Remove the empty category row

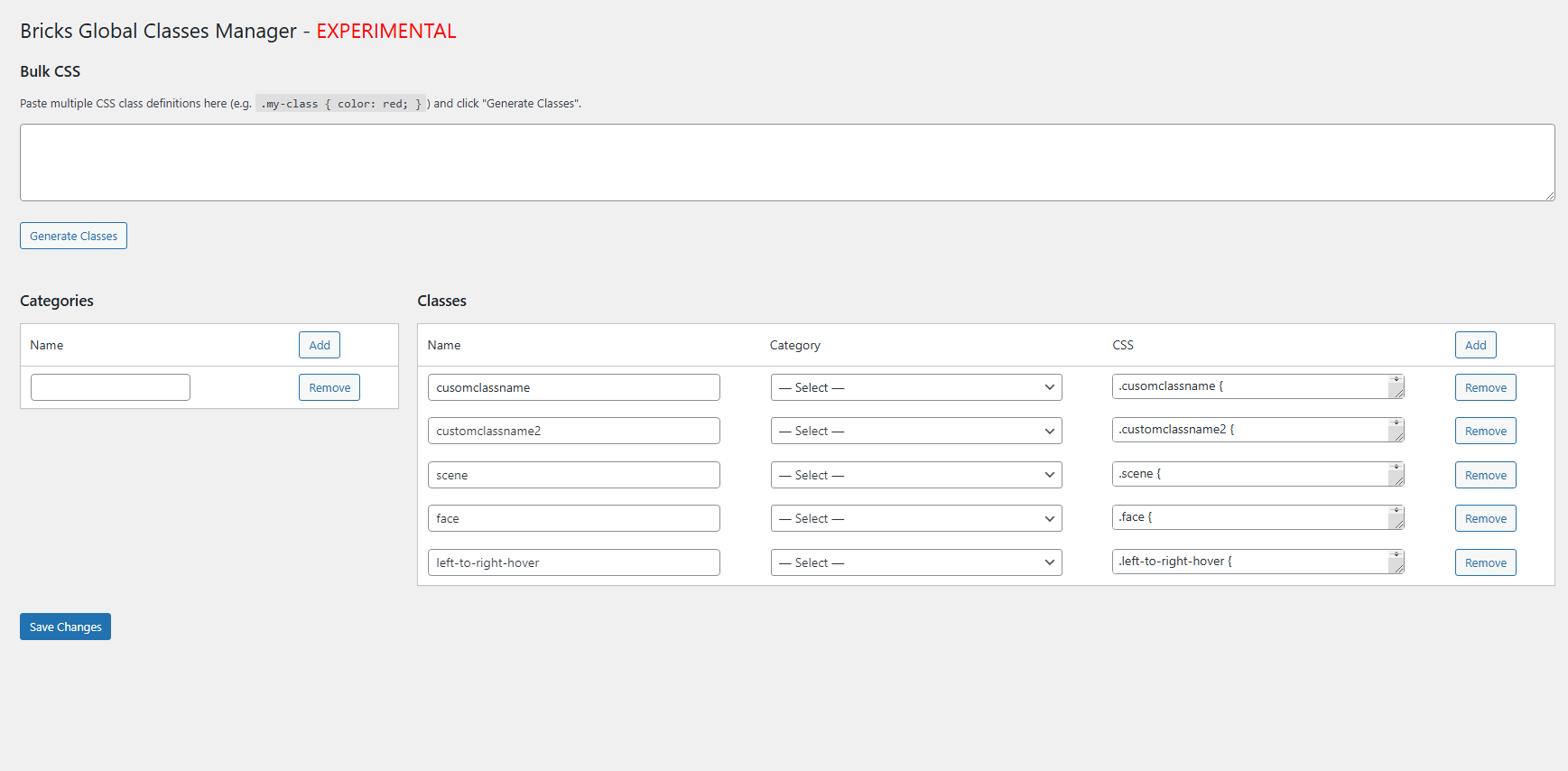coord(329,387)
